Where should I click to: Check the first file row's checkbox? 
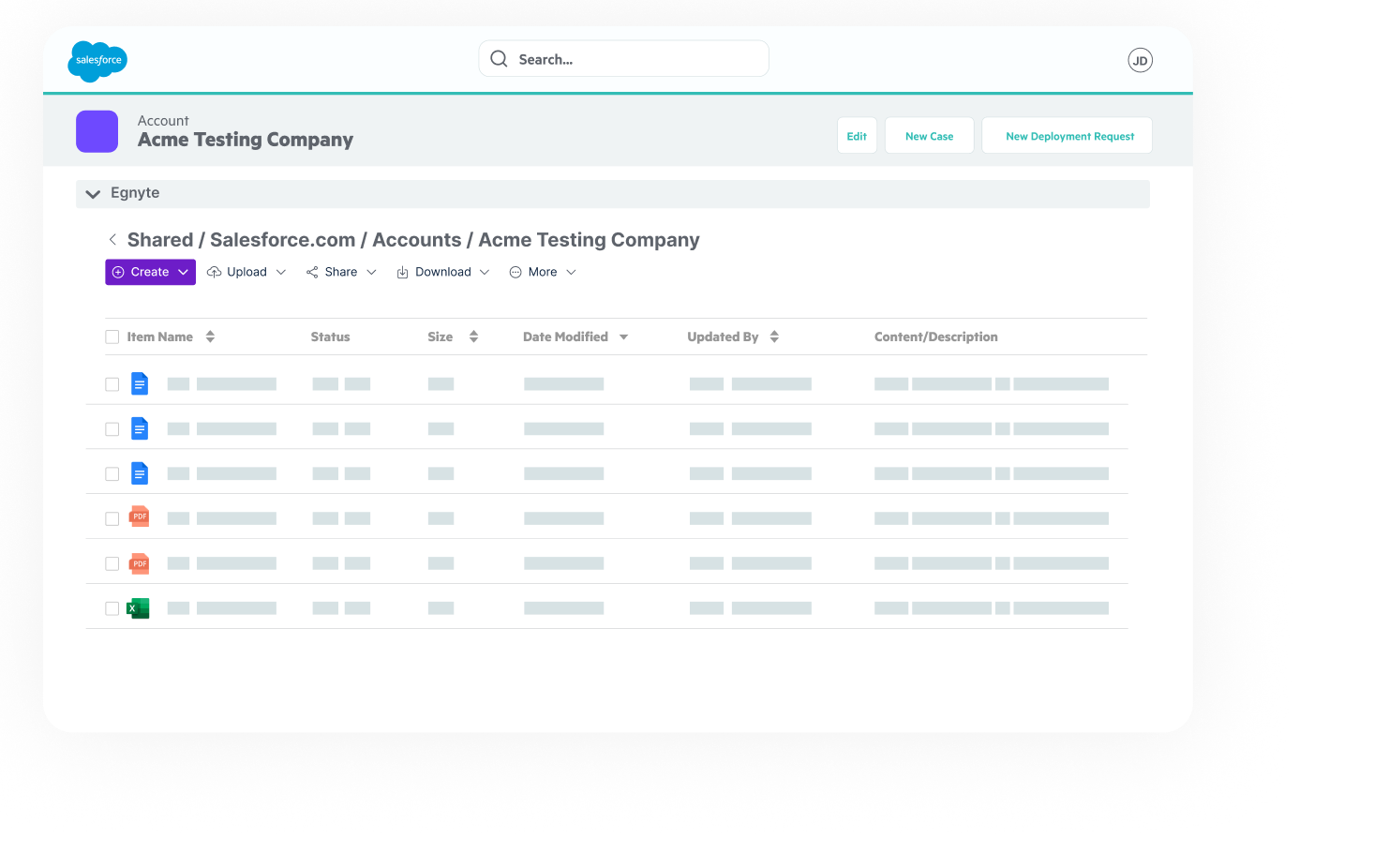(x=112, y=383)
